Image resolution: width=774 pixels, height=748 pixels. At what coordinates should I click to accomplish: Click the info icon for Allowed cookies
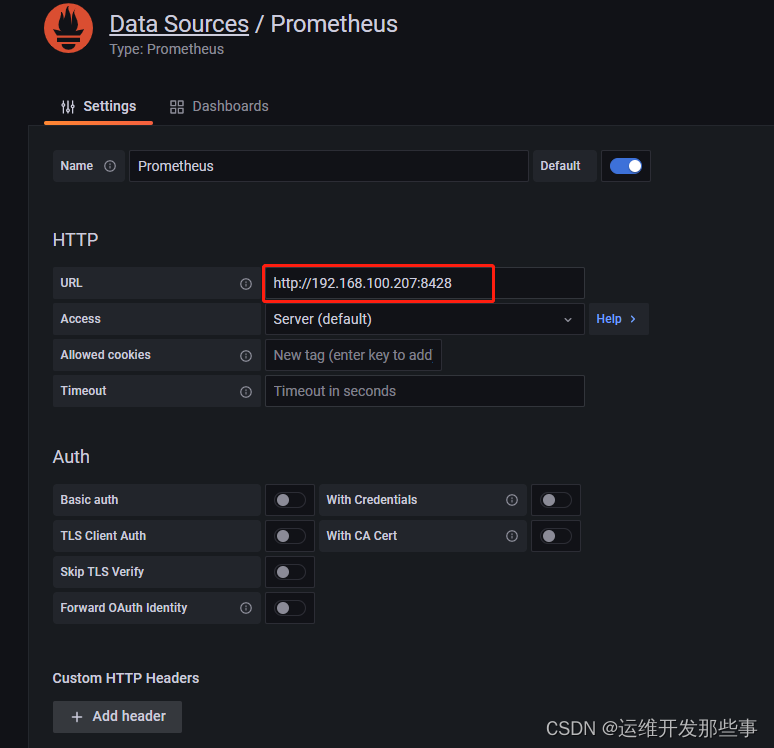coord(246,356)
